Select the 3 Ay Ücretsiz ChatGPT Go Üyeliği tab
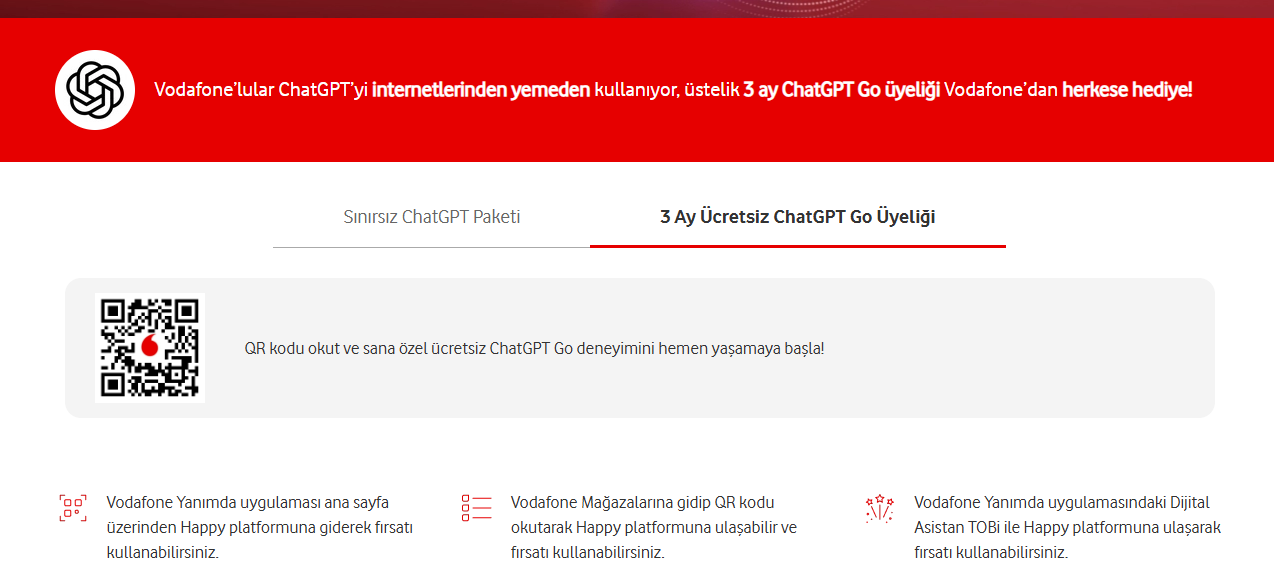The height and width of the screenshot is (573, 1274). click(798, 217)
